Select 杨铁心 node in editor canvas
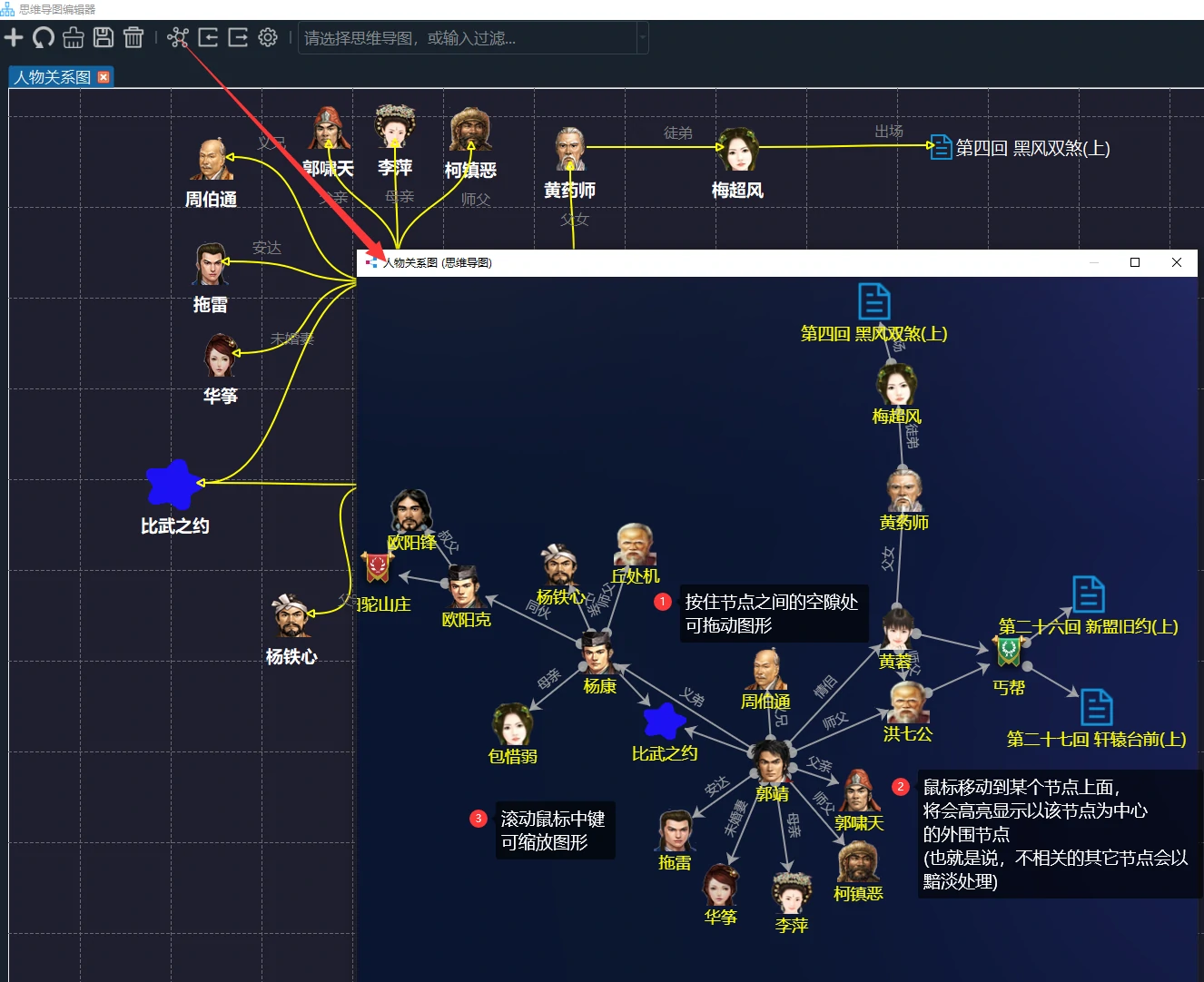1204x982 pixels. pos(291,615)
